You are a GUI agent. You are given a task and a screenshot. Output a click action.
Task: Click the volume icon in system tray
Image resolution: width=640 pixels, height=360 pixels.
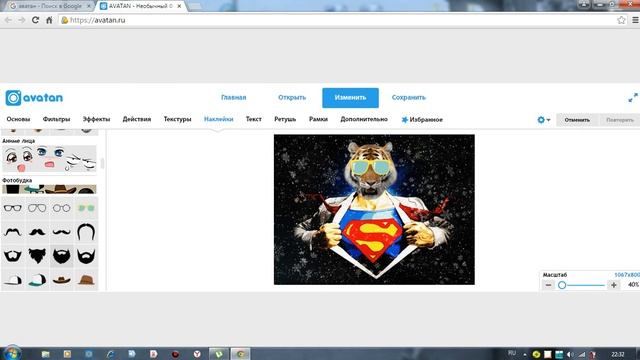tap(570, 354)
